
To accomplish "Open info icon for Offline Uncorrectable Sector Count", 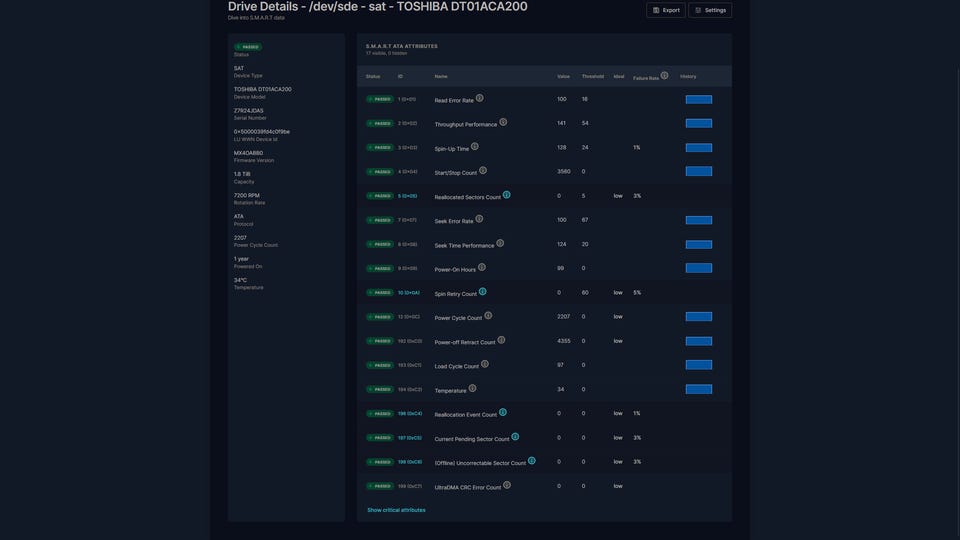I will [531, 460].
